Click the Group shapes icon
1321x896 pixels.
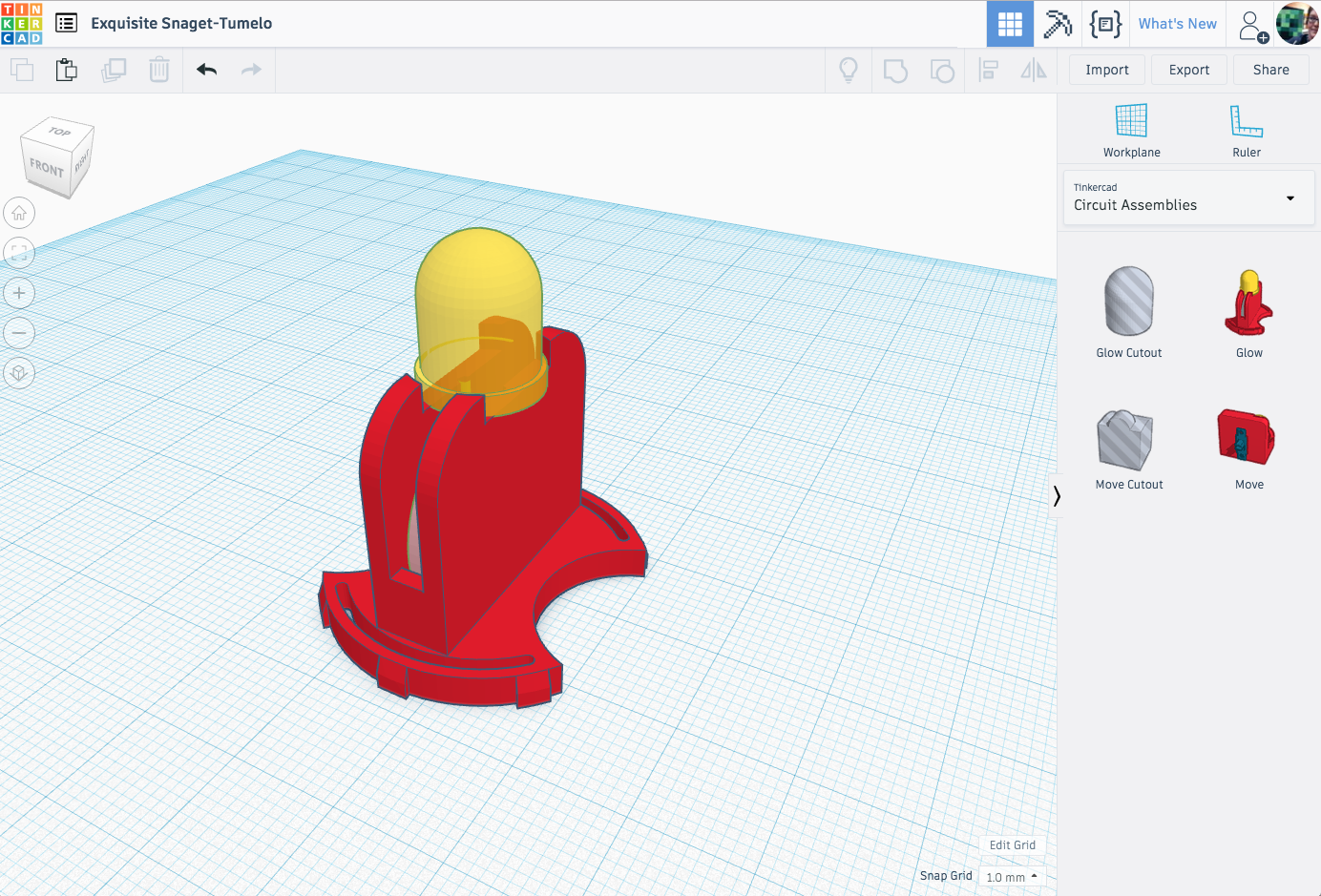895,71
